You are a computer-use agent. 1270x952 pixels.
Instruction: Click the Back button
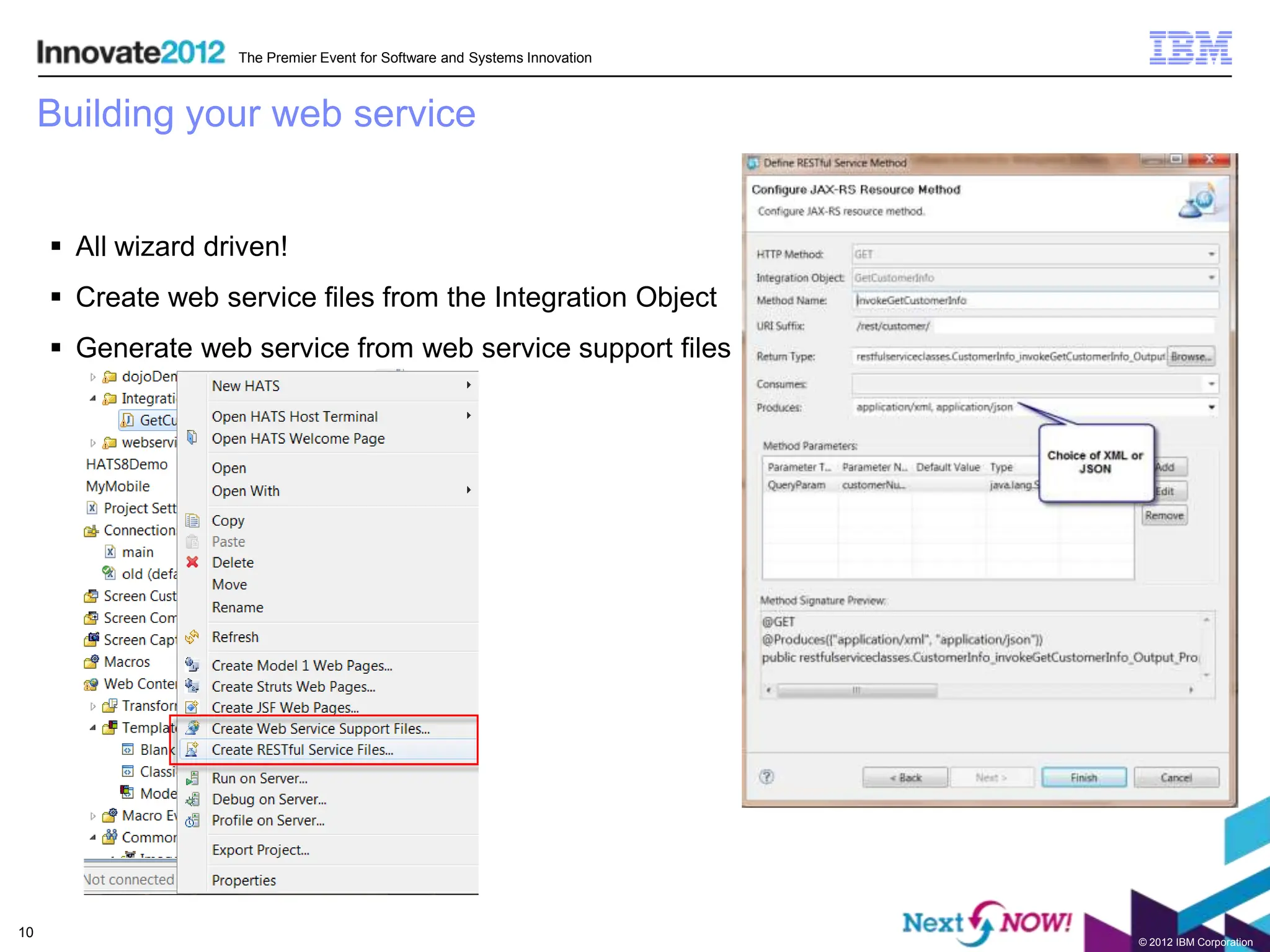click(x=905, y=777)
